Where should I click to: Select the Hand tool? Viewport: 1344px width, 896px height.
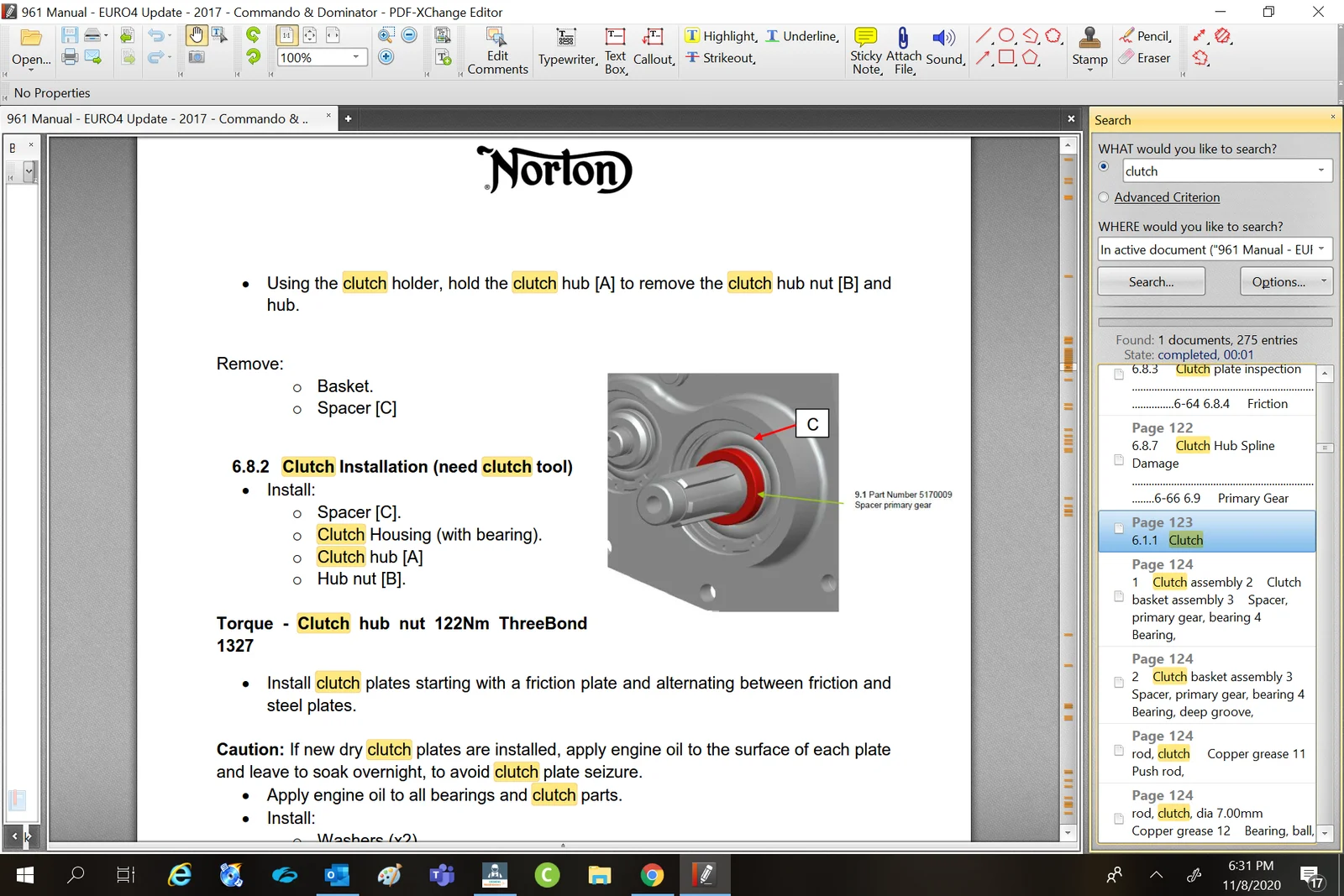coord(196,35)
